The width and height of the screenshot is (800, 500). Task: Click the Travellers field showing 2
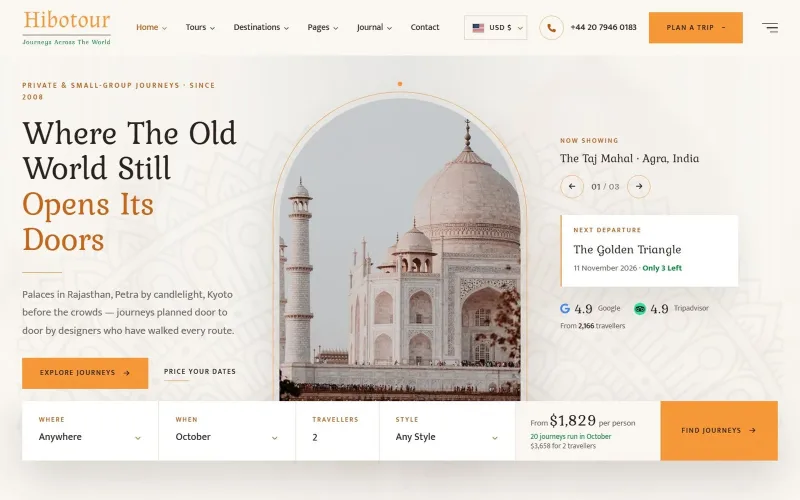pos(337,431)
